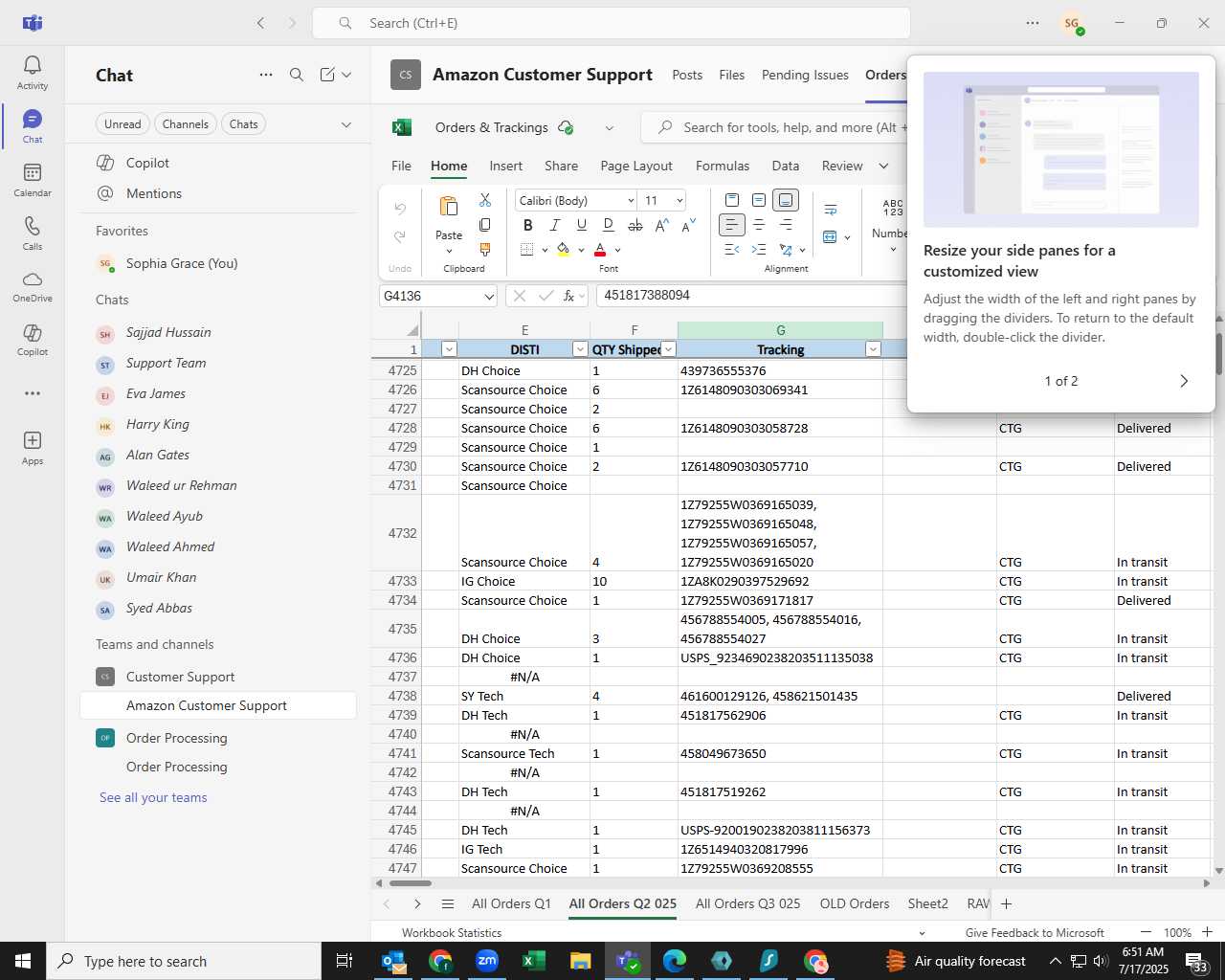
Task: Click Merge cells icon
Action: [x=830, y=236]
